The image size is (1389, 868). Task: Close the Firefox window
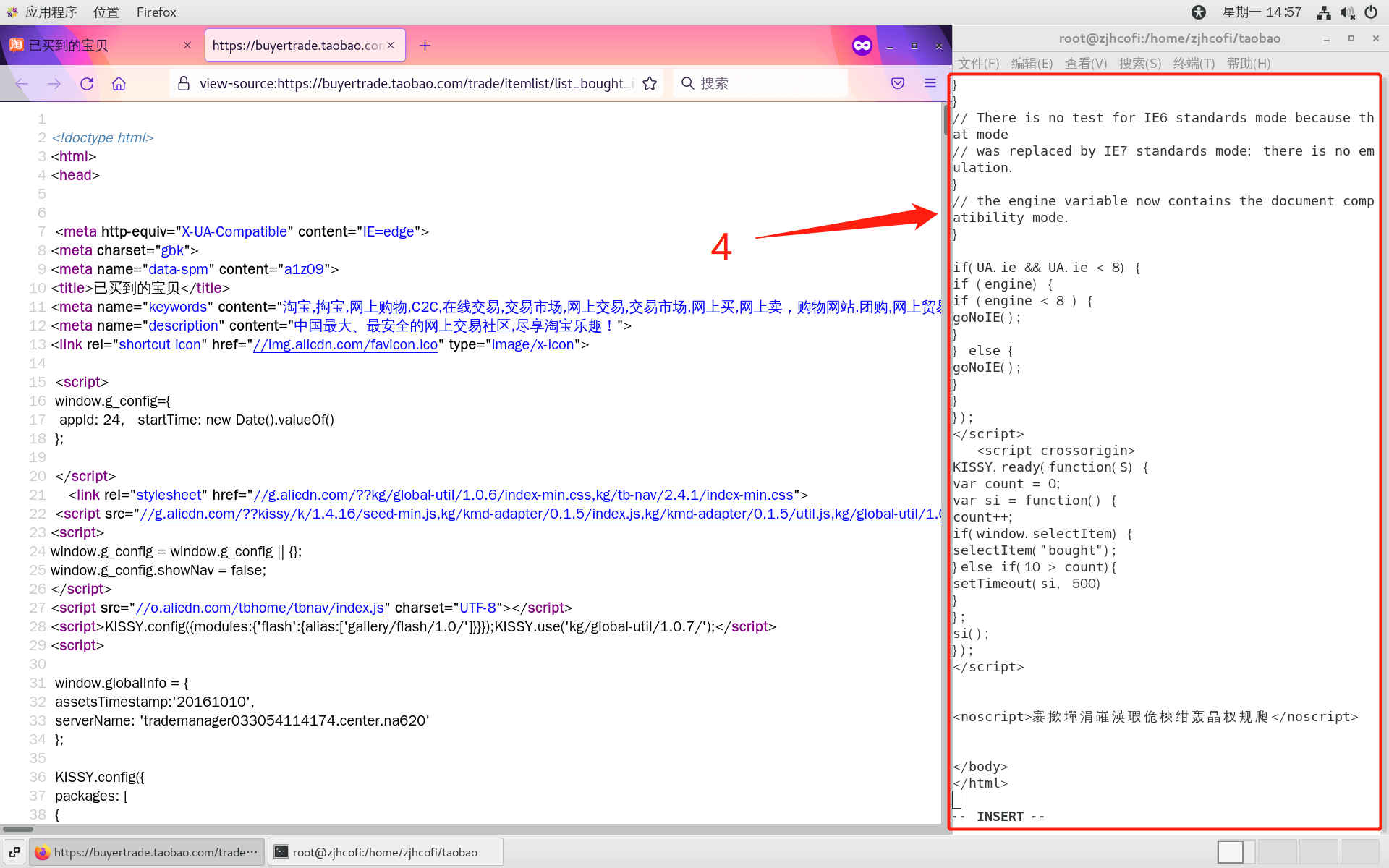pos(939,46)
